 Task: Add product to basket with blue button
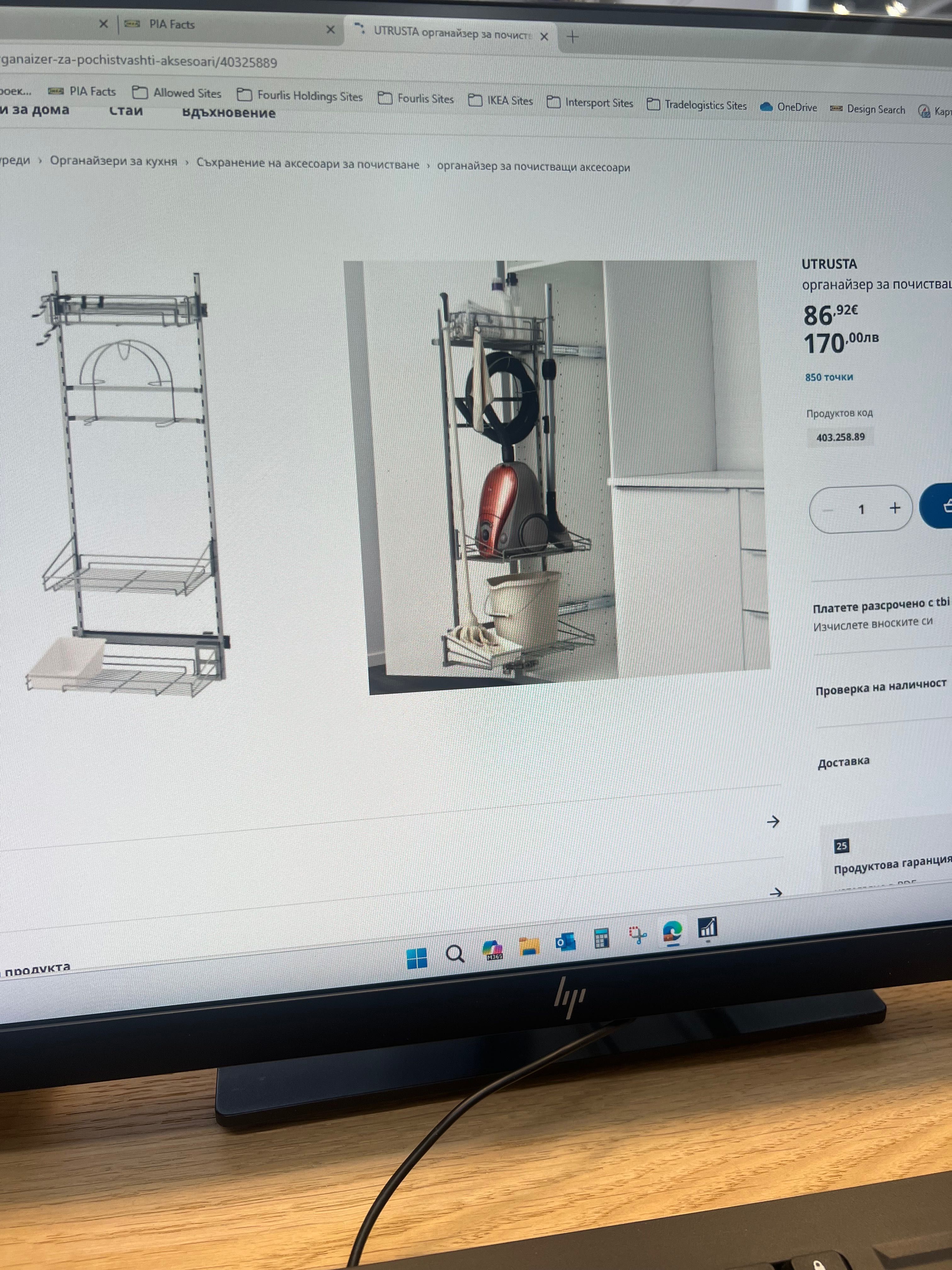pyautogui.click(x=937, y=506)
